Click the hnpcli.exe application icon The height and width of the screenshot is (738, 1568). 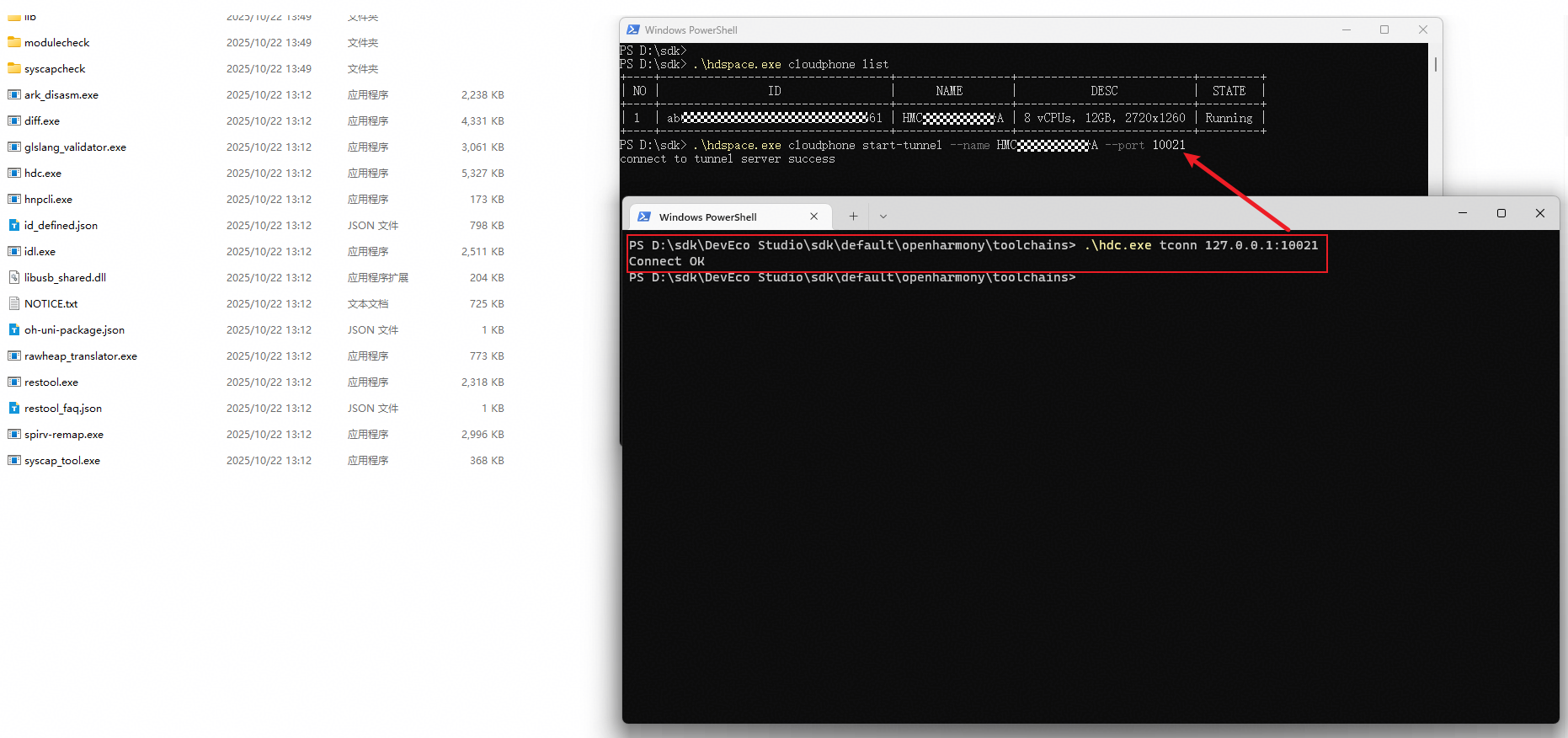tap(14, 199)
